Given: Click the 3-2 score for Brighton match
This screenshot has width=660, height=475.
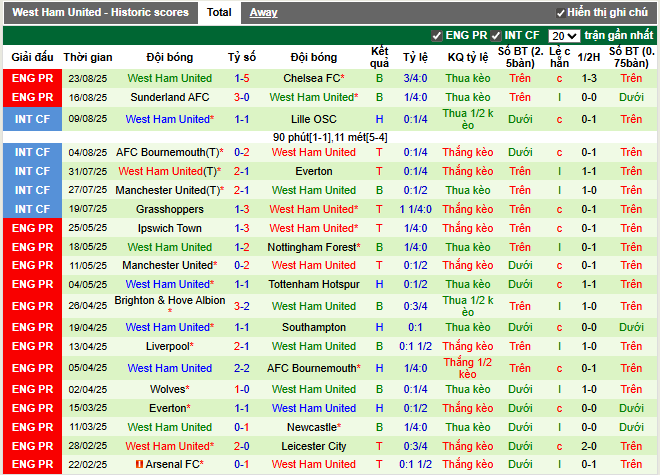Looking at the screenshot, I should [x=242, y=306].
